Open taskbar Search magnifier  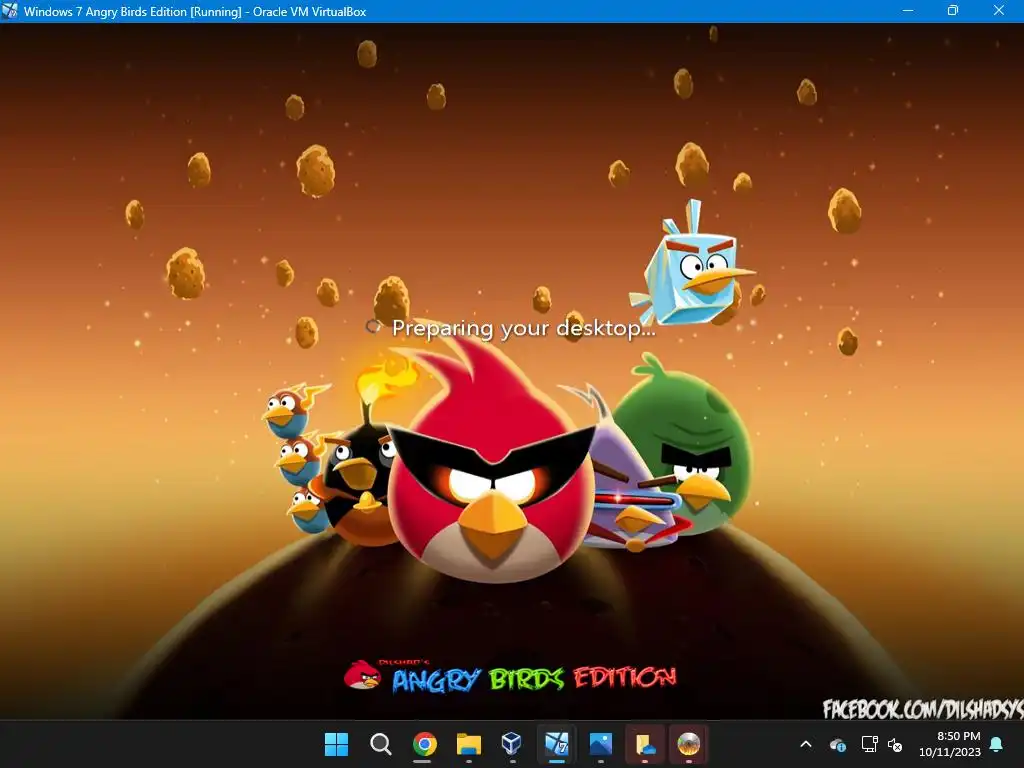click(380, 743)
